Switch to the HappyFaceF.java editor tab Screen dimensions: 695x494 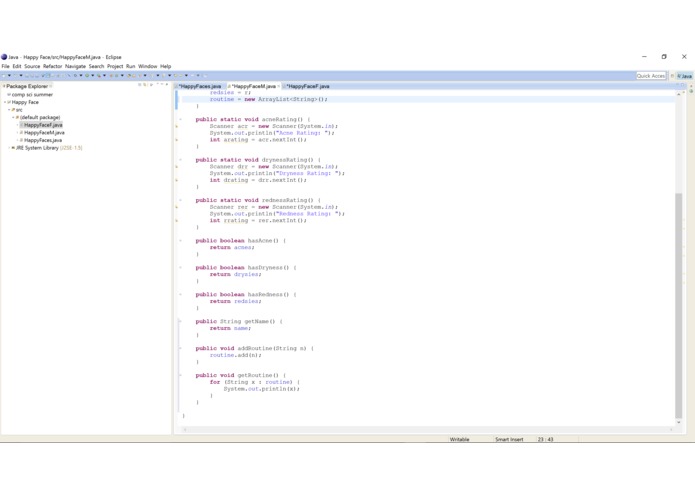[307, 86]
